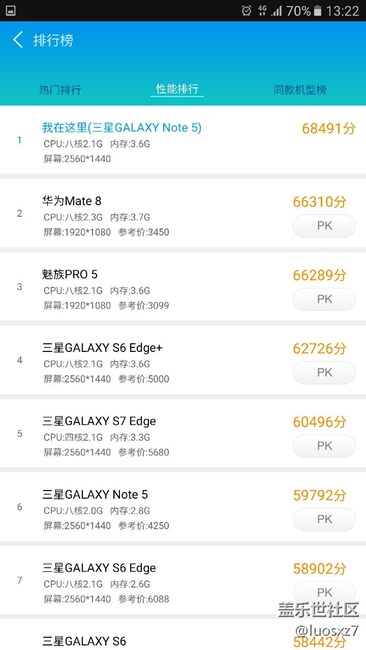Tap the signal strength bars icon
This screenshot has height=650, width=366.
click(276, 11)
